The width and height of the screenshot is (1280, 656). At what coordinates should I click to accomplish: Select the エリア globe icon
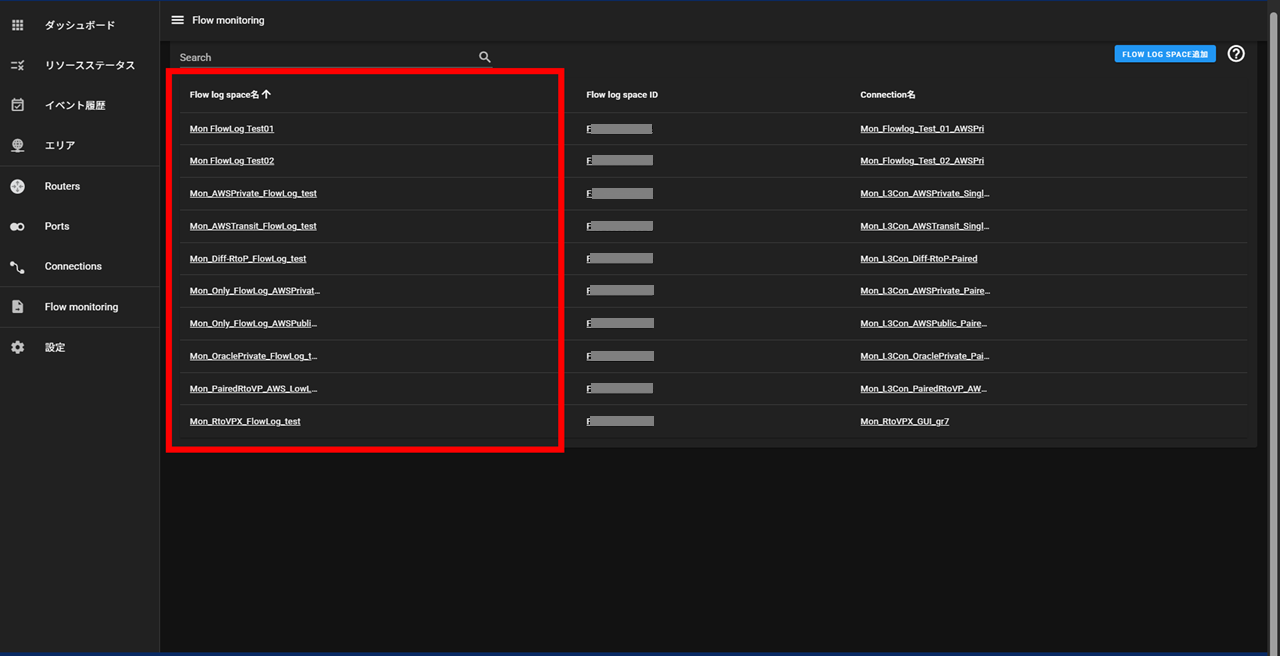17,145
